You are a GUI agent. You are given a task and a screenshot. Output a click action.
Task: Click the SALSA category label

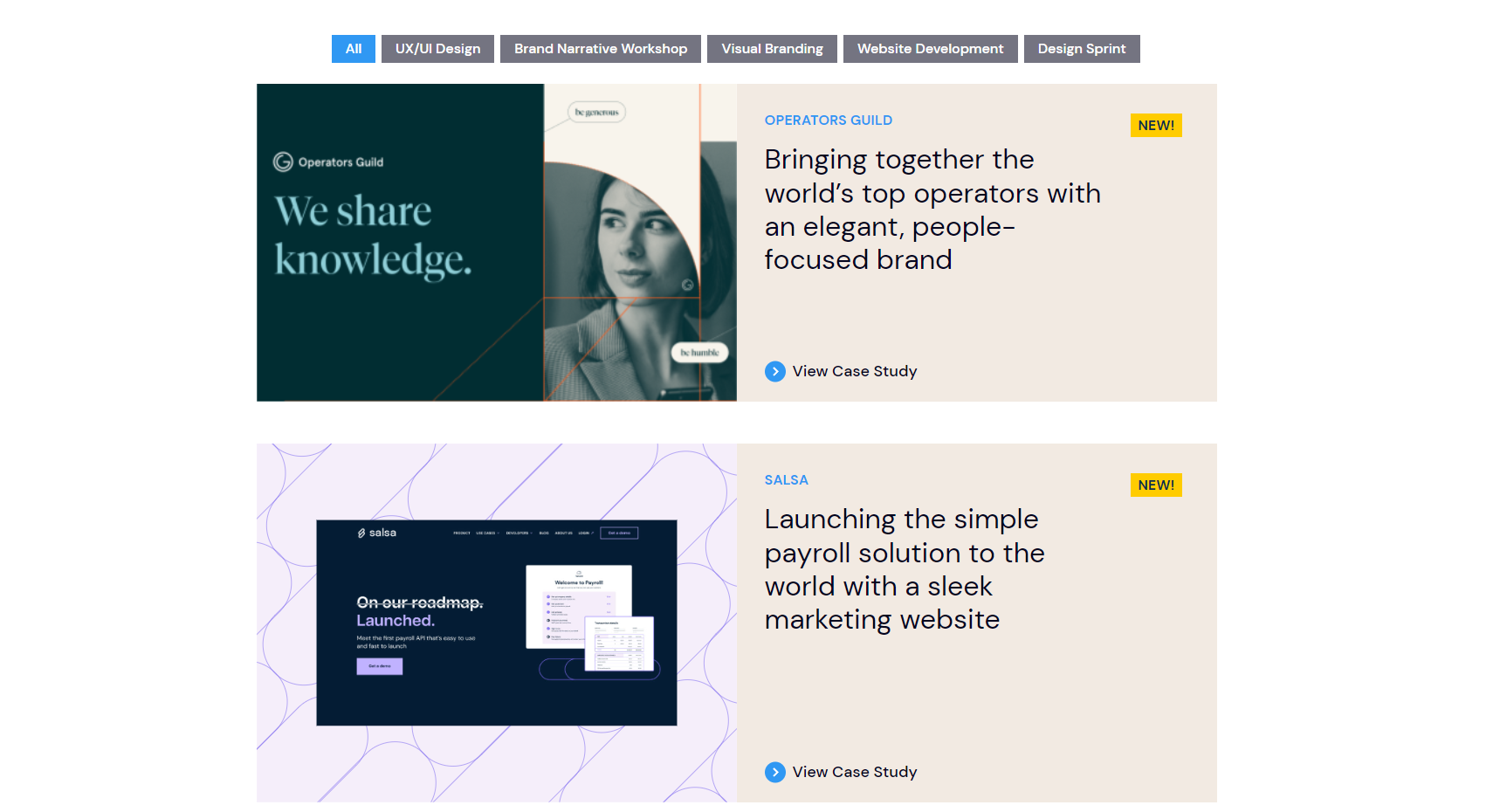tap(787, 480)
